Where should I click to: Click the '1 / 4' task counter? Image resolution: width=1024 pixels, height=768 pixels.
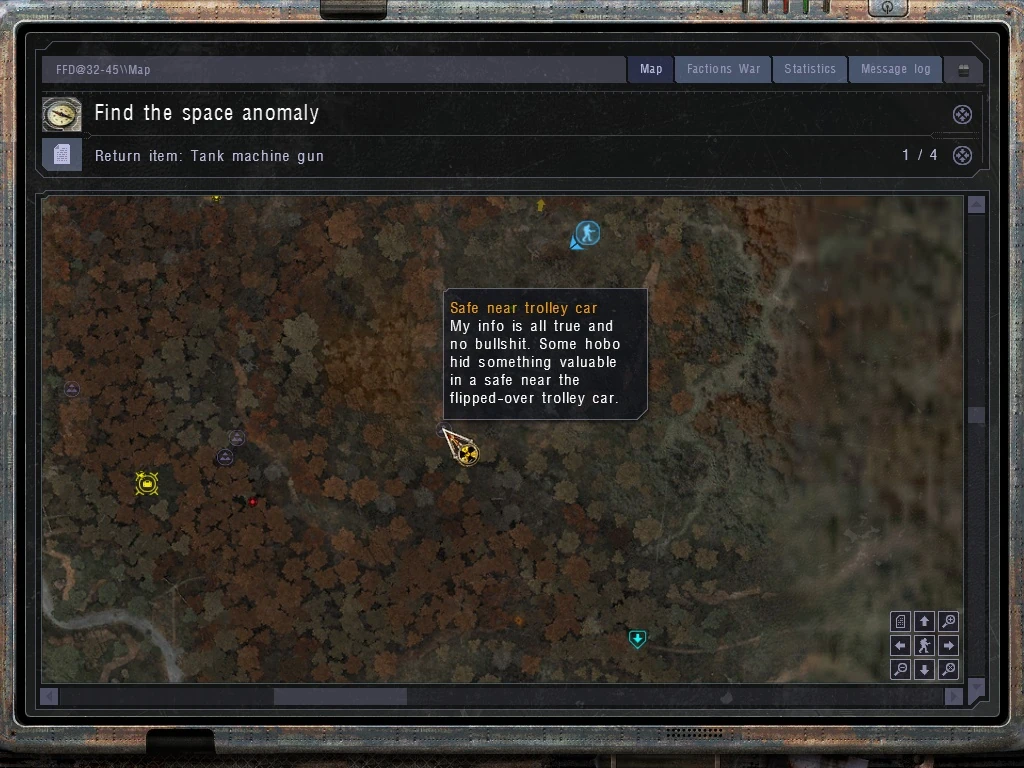click(920, 155)
